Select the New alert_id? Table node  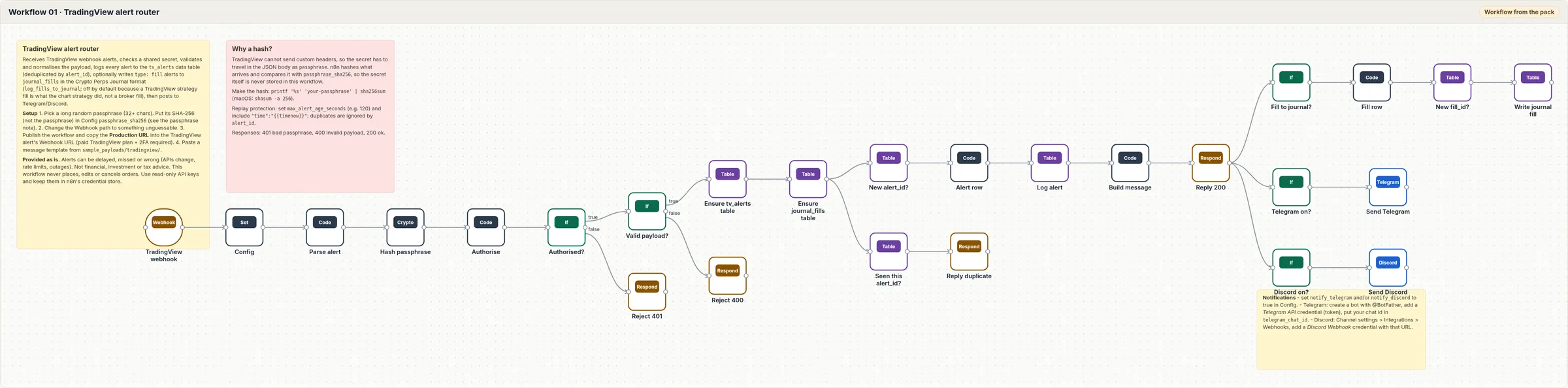click(x=889, y=163)
